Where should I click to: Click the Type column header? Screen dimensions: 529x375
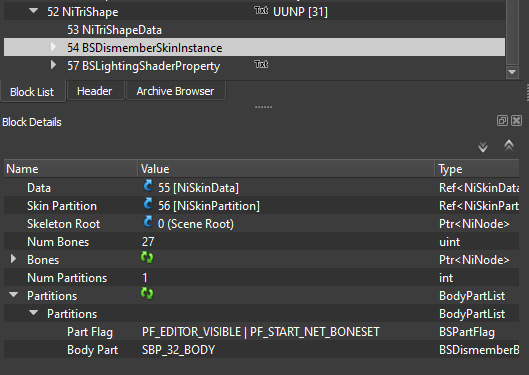tap(477, 169)
